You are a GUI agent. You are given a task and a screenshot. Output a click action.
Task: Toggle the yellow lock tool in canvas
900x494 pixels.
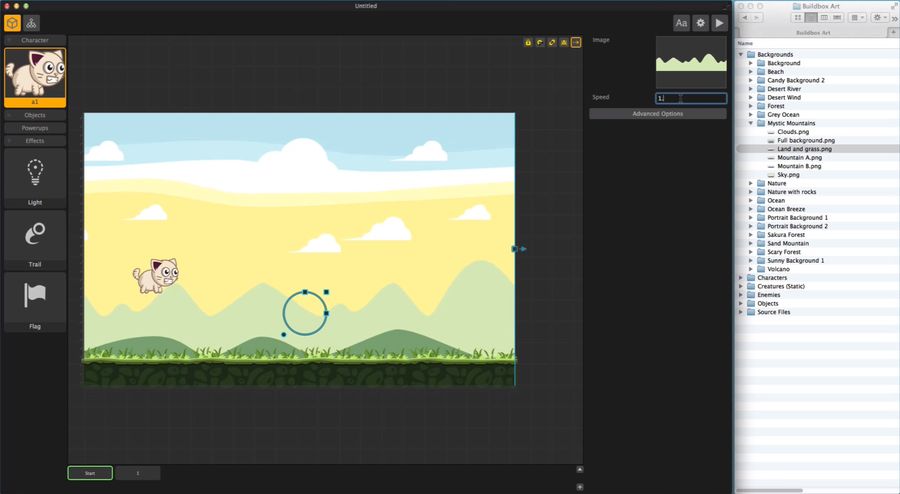click(x=528, y=42)
